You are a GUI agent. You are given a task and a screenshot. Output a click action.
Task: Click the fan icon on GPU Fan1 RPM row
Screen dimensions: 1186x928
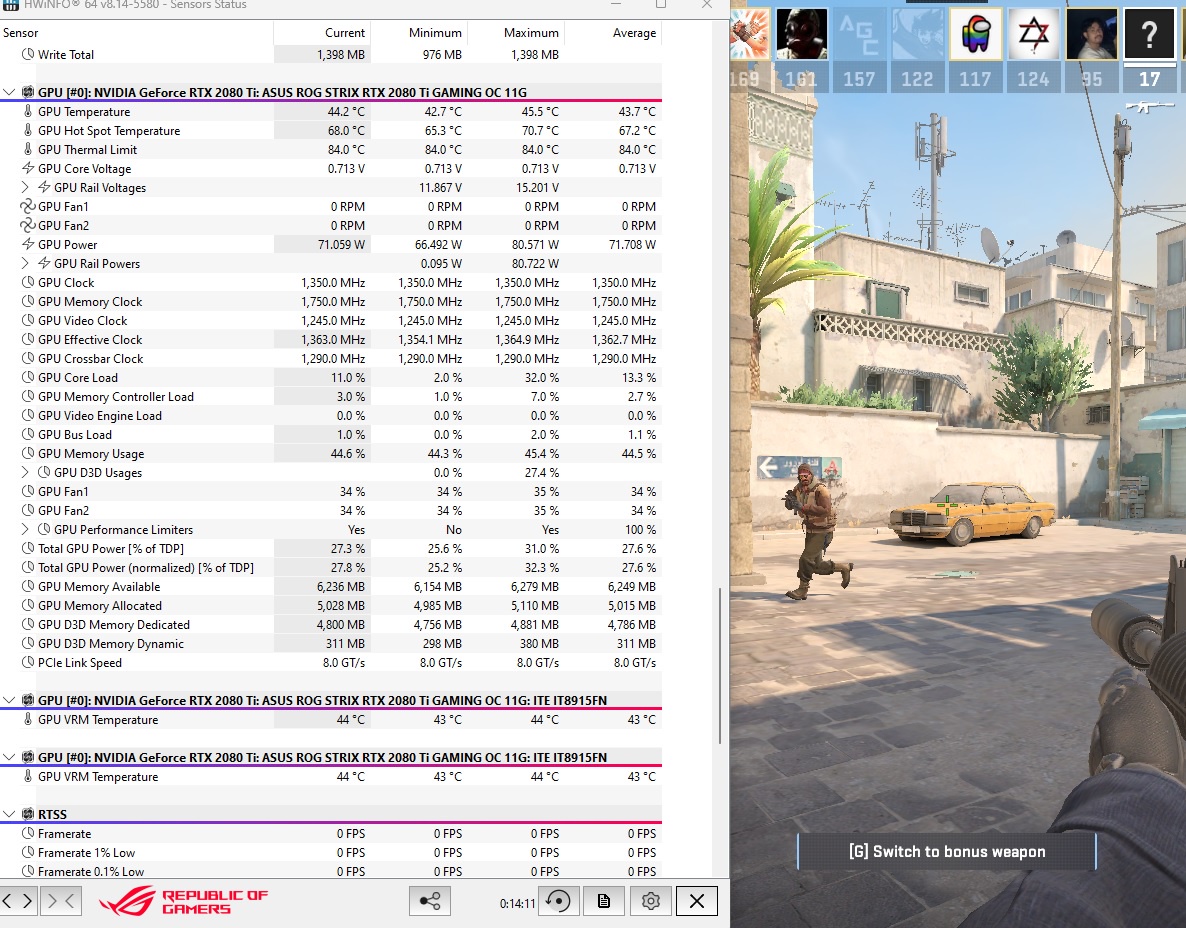(x=28, y=206)
